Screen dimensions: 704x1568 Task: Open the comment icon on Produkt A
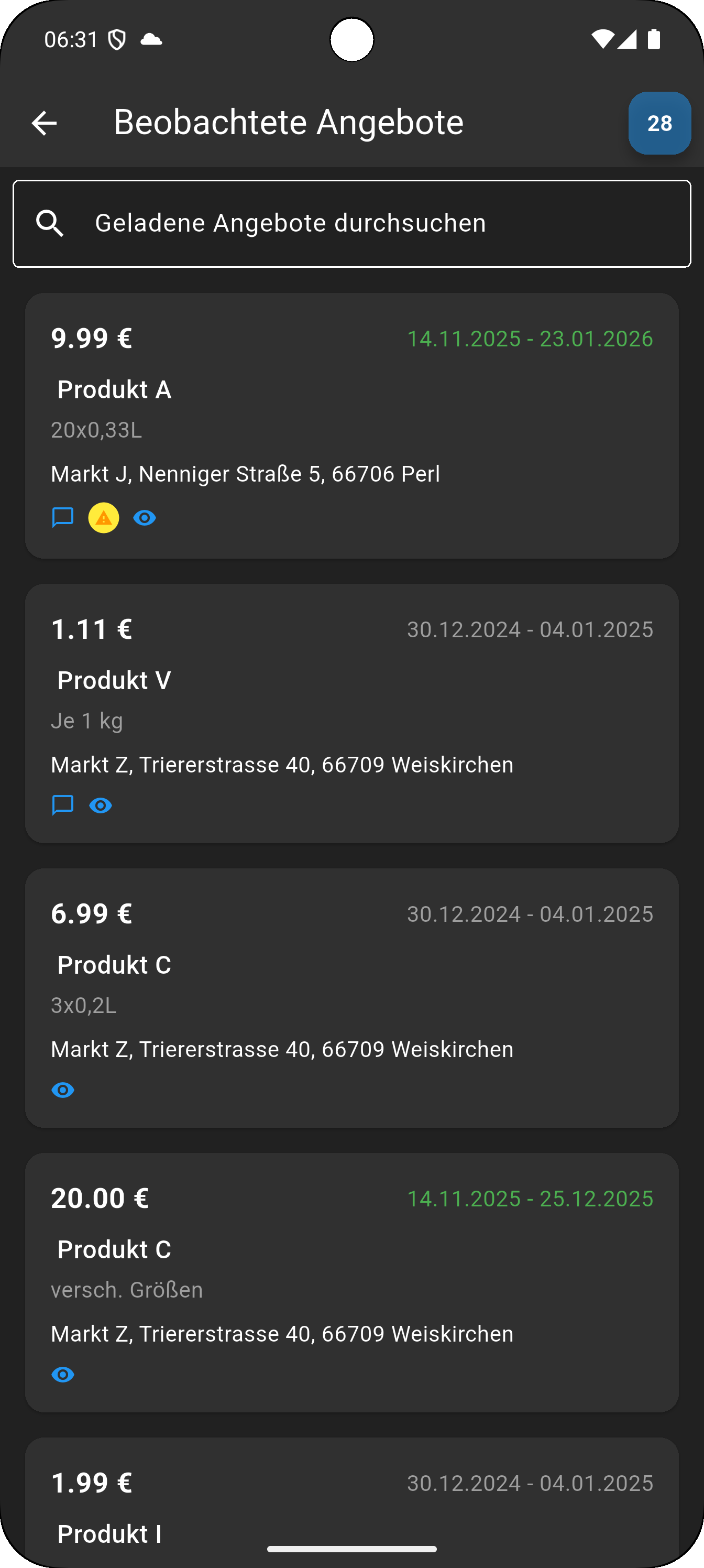[x=63, y=517]
